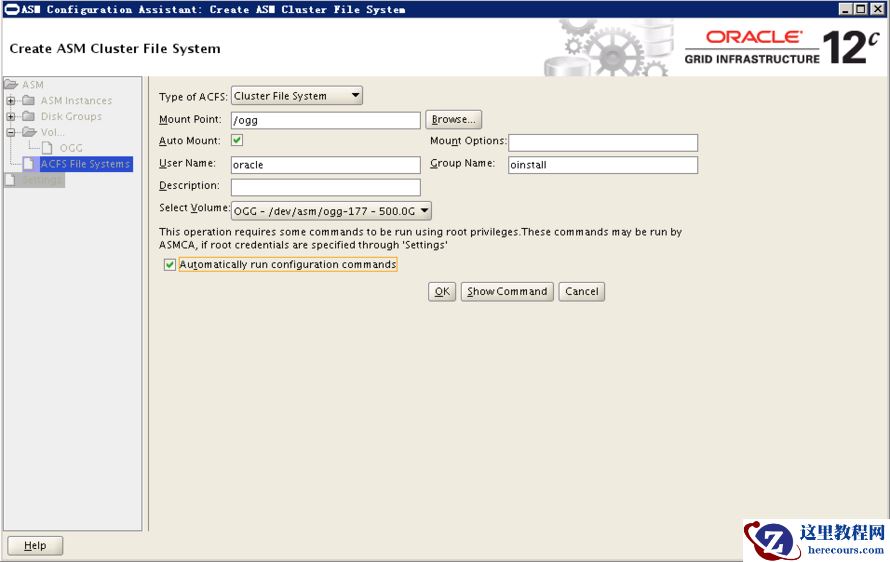Screen dimensions: 890x562
Task: Expand the Disk Groups tree node
Action: pos(11,117)
